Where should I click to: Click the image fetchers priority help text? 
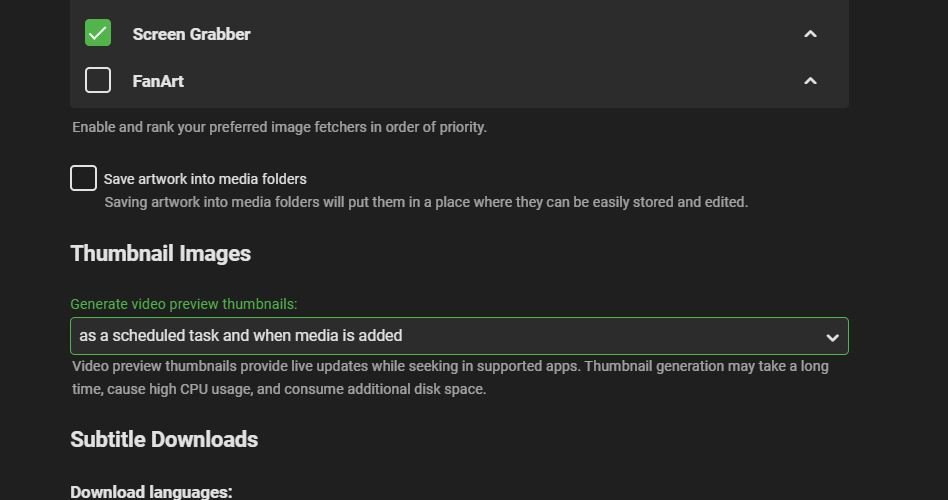click(x=279, y=127)
